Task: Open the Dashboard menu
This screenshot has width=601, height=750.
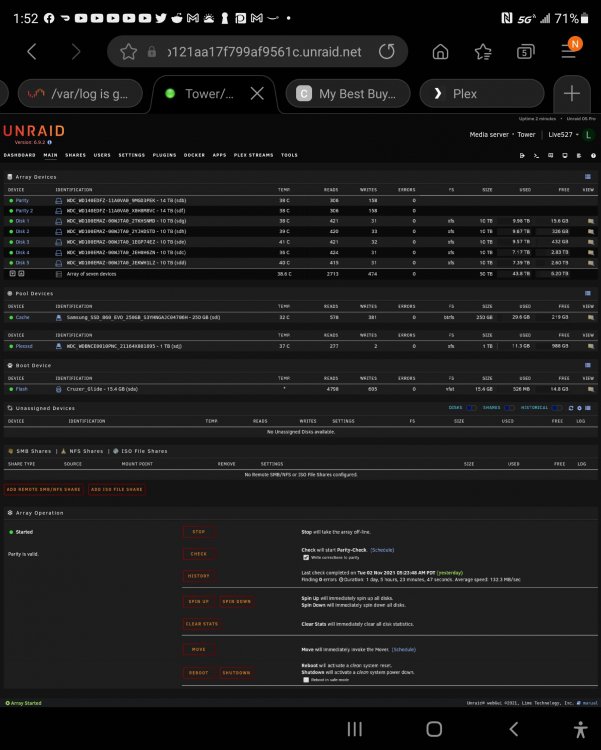Action: (x=20, y=155)
